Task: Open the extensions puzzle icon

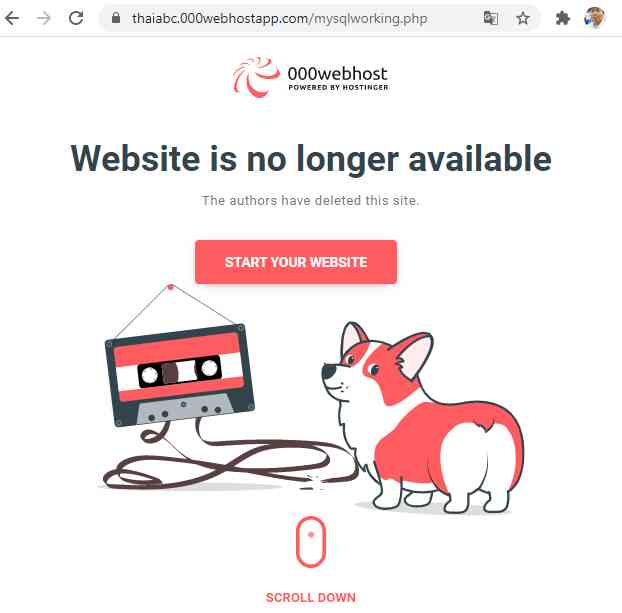Action: click(562, 18)
